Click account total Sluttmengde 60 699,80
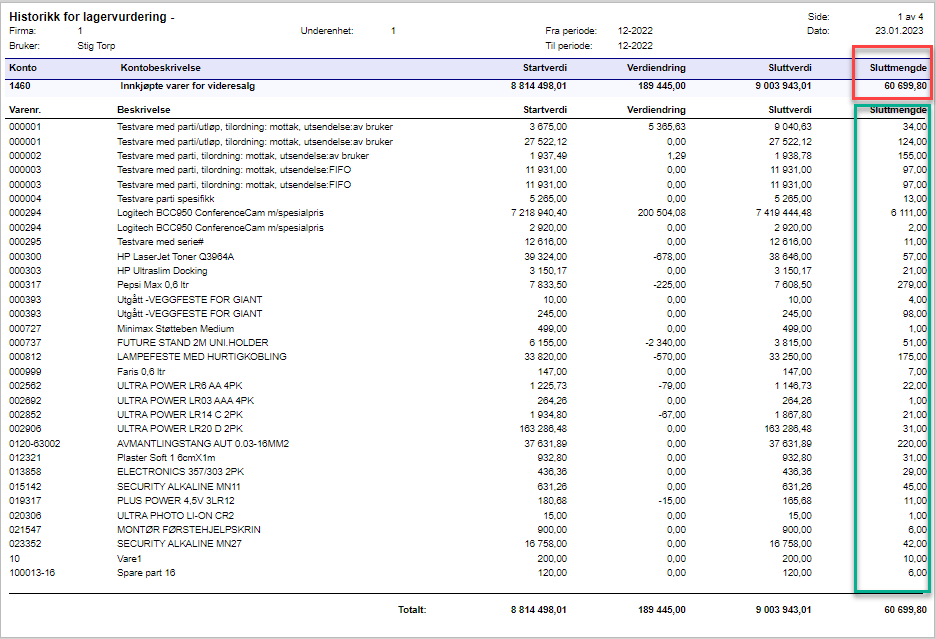This screenshot has height=639, width=936. tap(905, 86)
